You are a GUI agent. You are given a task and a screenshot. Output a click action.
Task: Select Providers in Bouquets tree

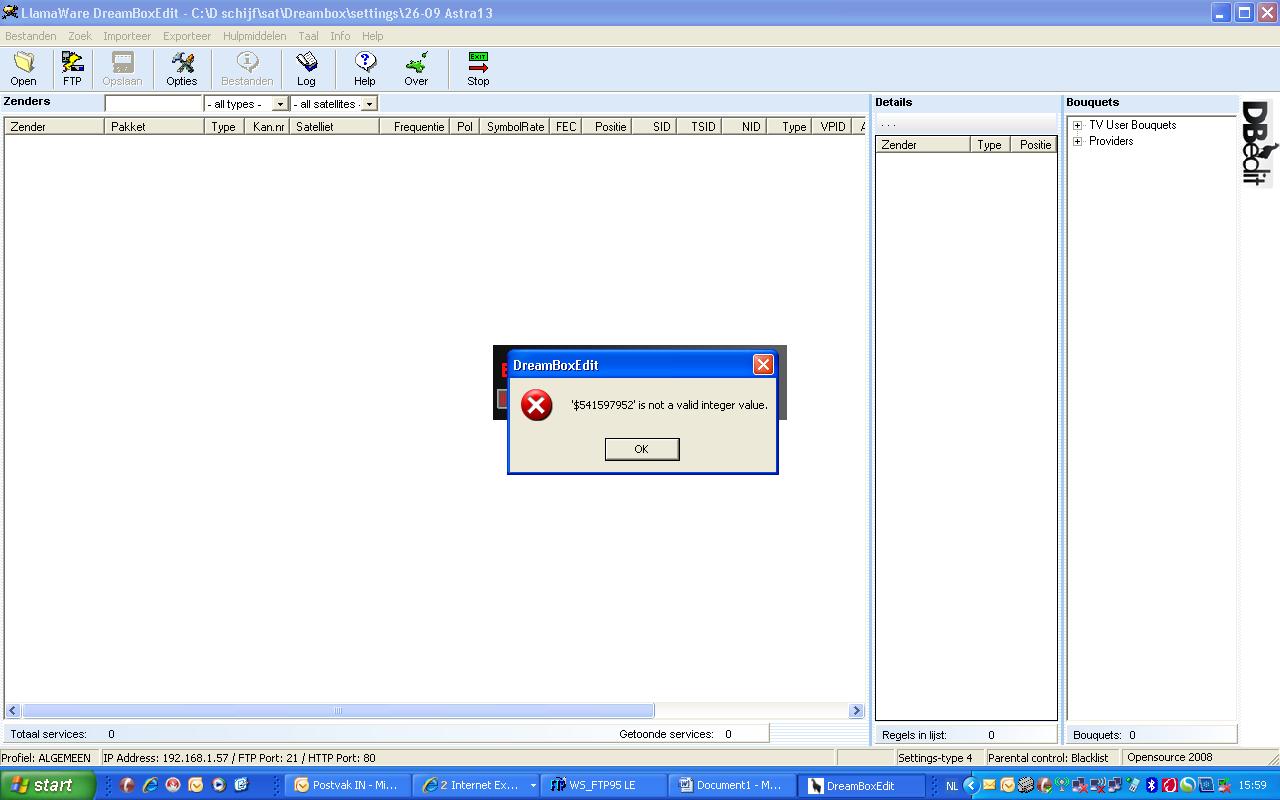click(1111, 141)
